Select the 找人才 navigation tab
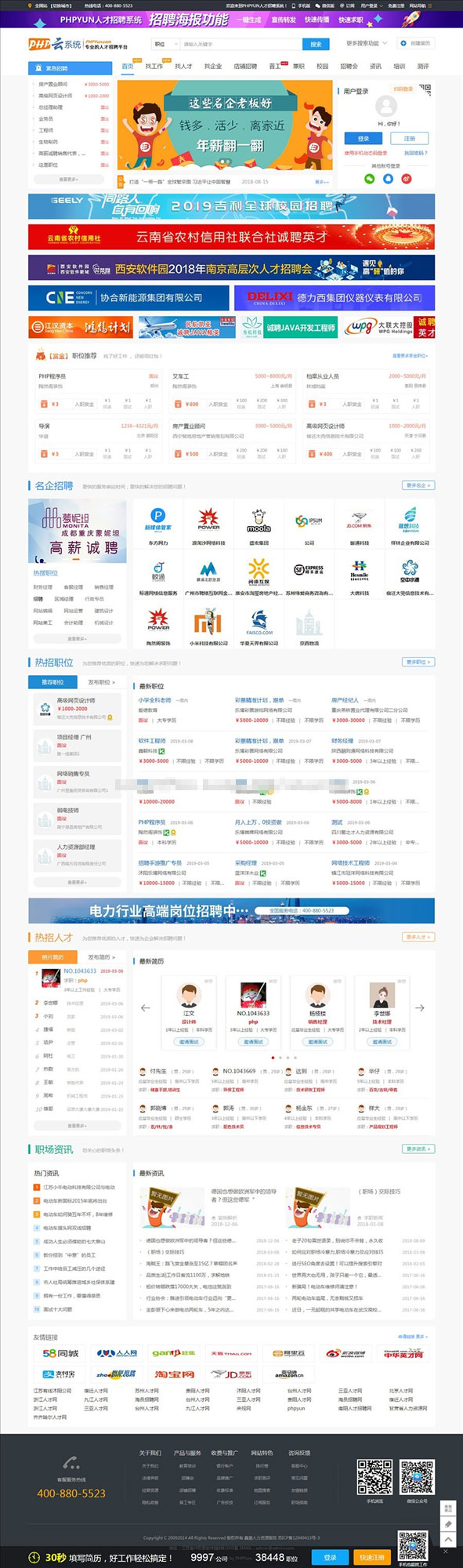 (x=183, y=67)
